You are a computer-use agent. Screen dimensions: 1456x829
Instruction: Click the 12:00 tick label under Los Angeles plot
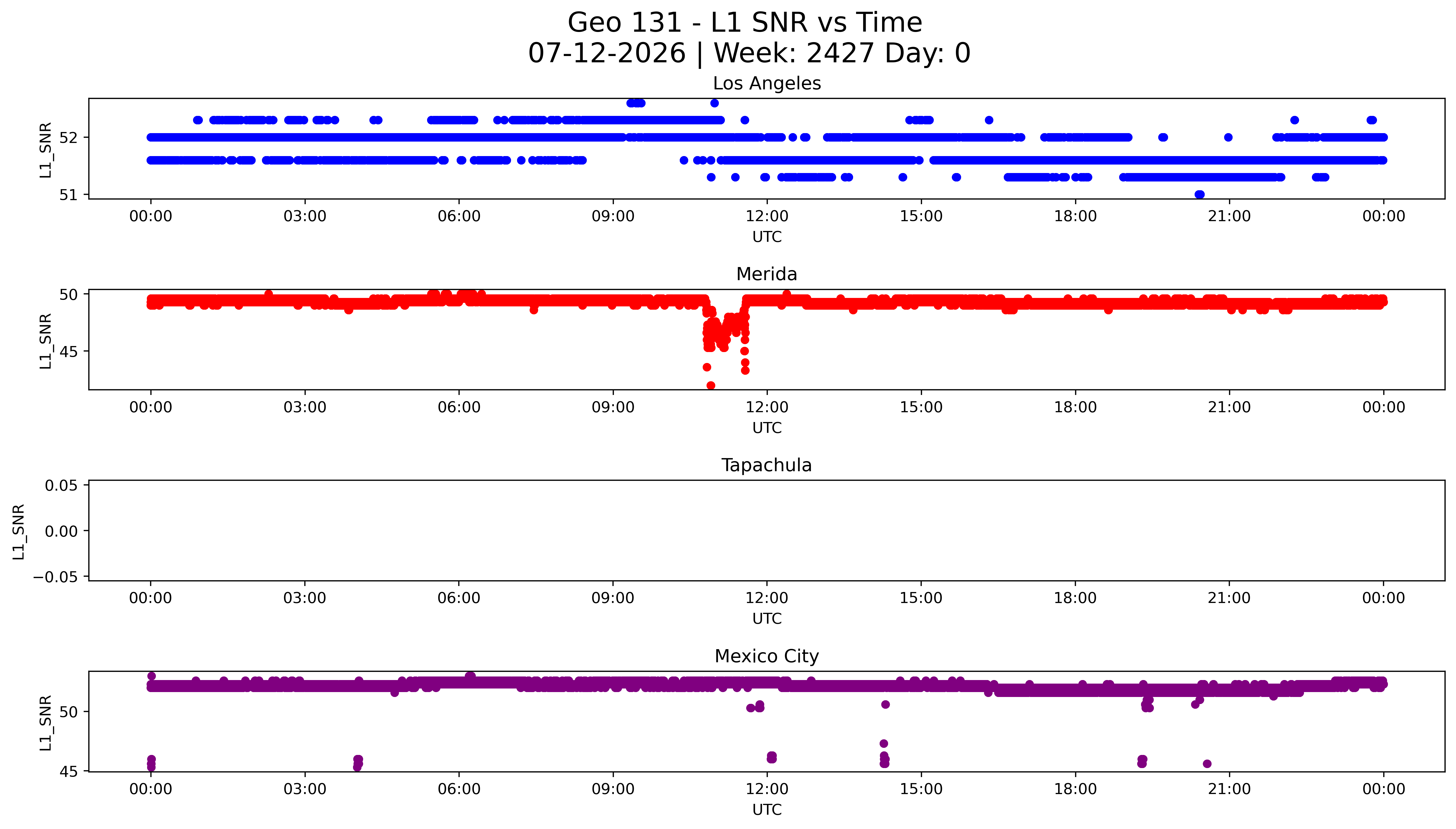pyautogui.click(x=767, y=216)
